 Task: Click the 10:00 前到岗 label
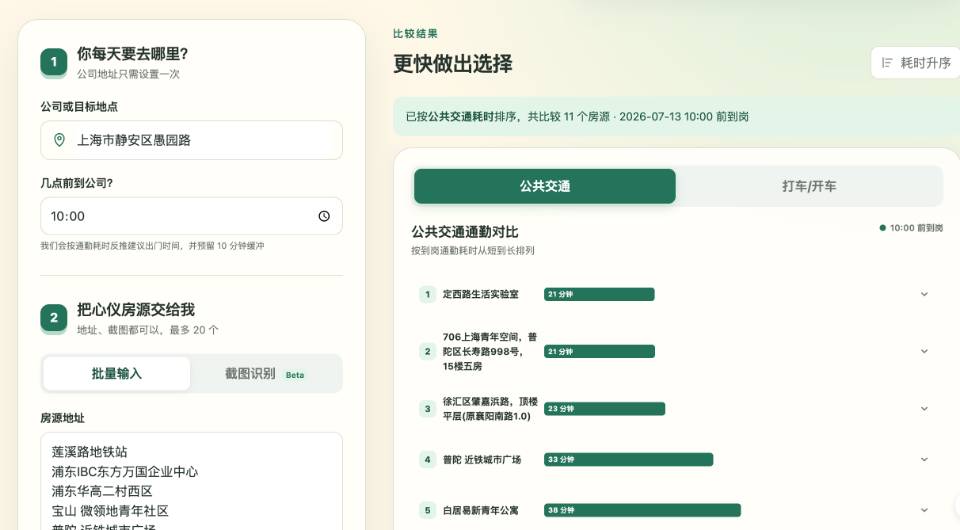[x=916, y=228]
